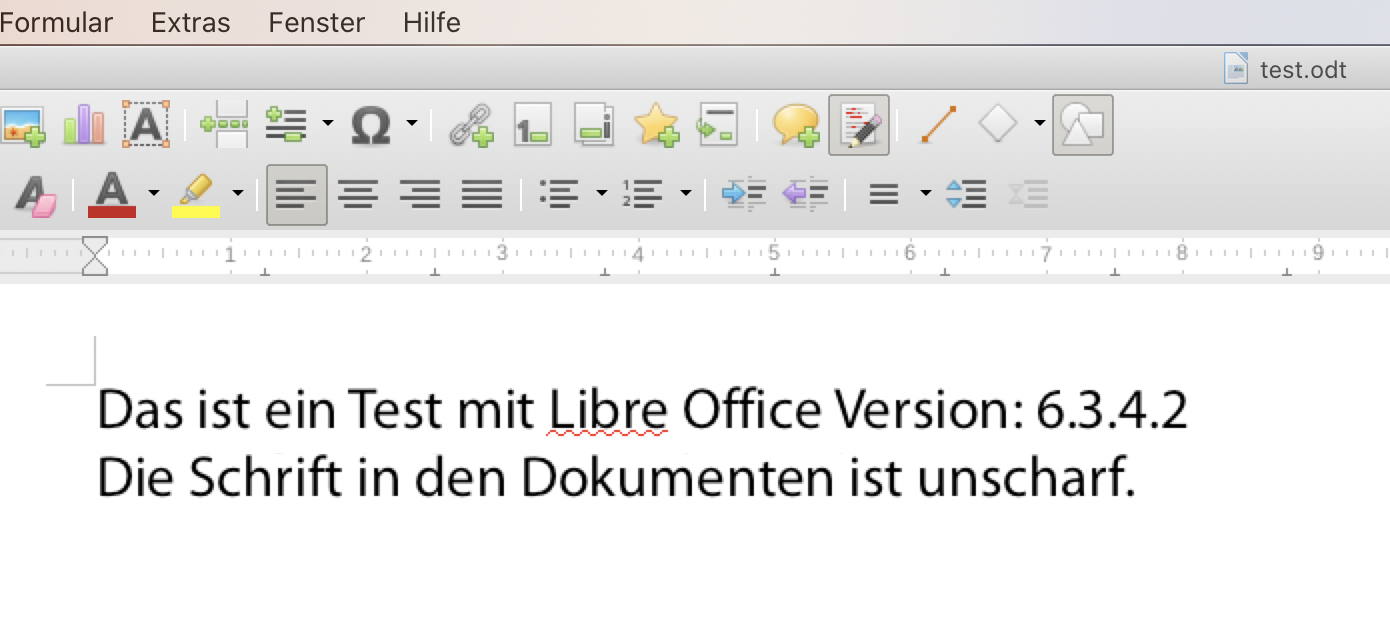Insert a cross-reference

click(717, 125)
